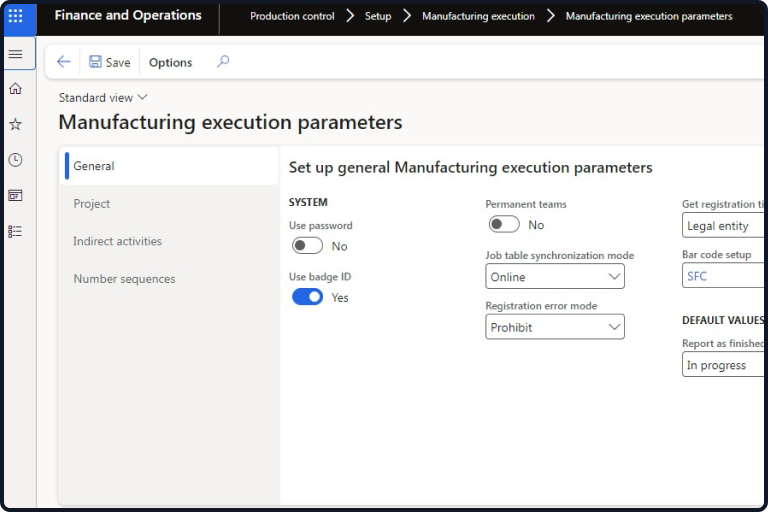Viewport: 768px width, 512px height.
Task: Click the DEFAULT VALUES section heading
Action: (723, 320)
